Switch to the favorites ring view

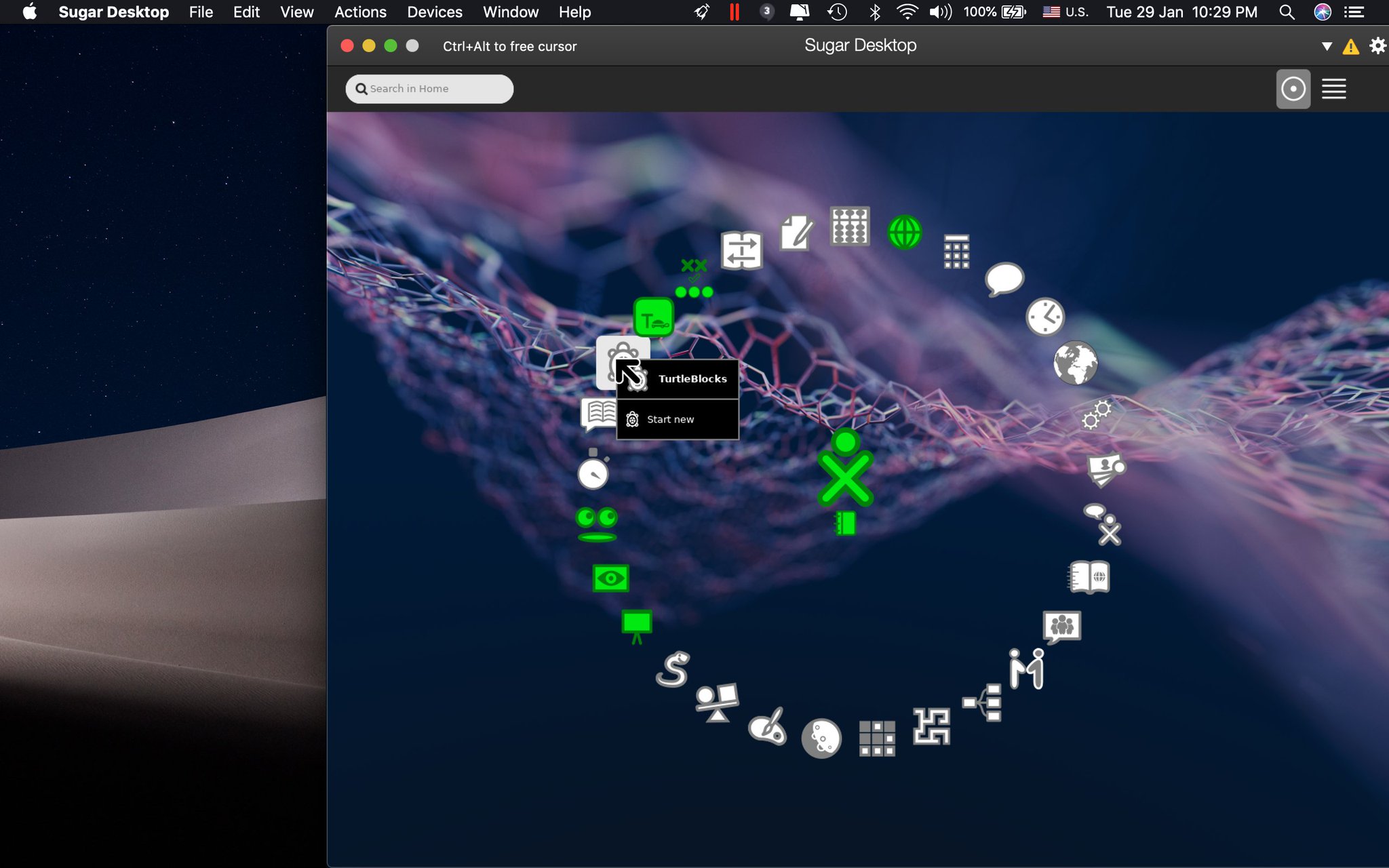tap(1293, 89)
